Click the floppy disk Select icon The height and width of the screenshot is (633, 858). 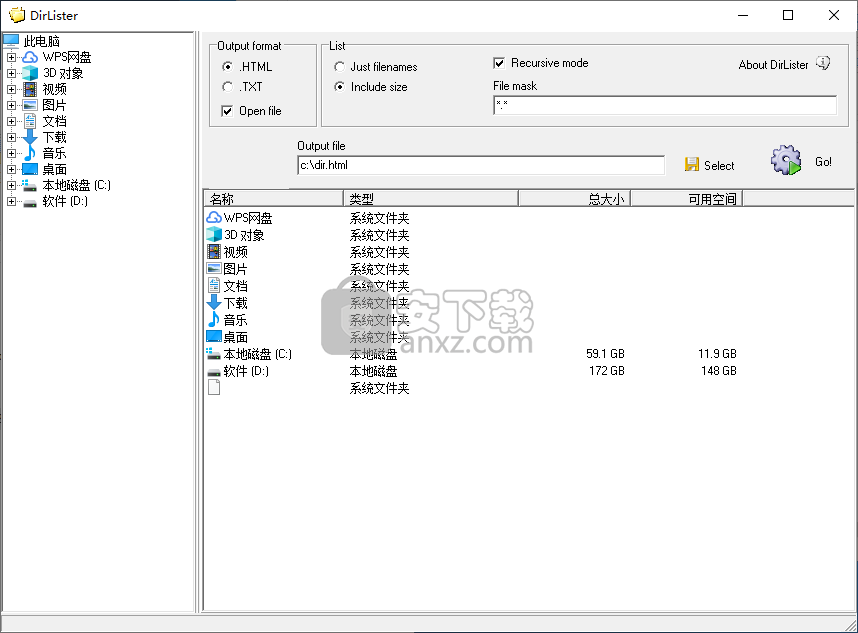[692, 165]
